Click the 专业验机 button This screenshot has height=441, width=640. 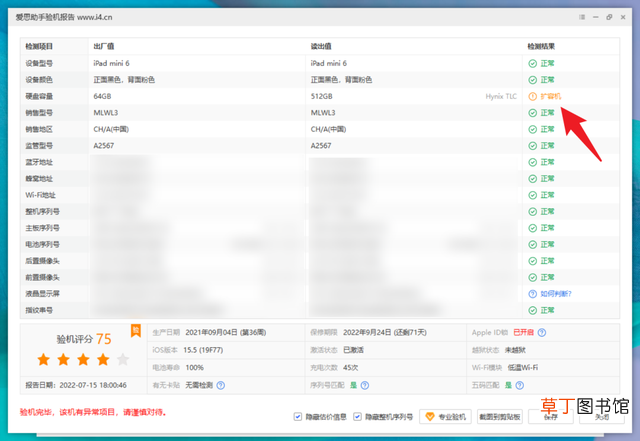[x=445, y=416]
